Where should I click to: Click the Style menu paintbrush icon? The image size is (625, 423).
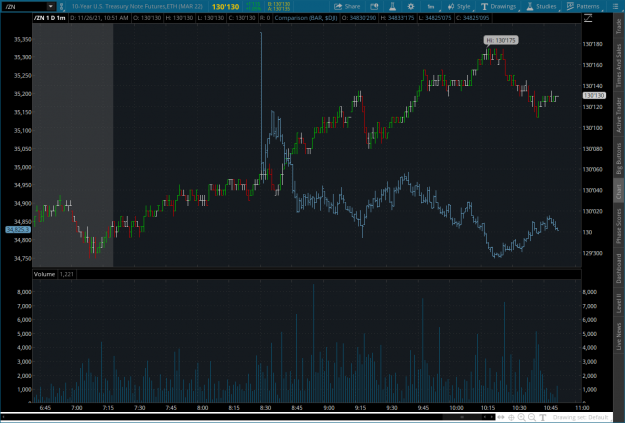(x=451, y=6)
